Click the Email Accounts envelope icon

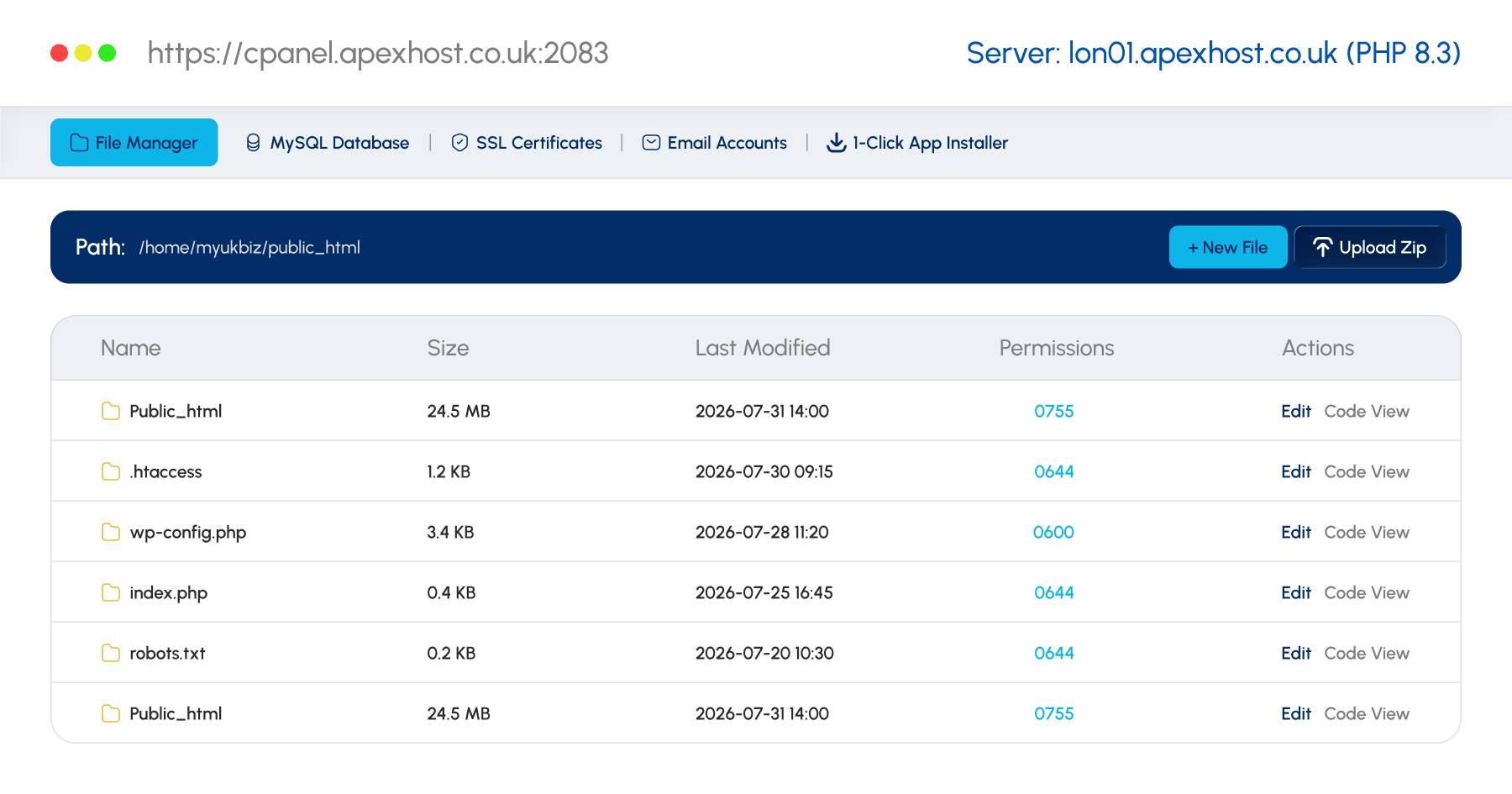[651, 143]
